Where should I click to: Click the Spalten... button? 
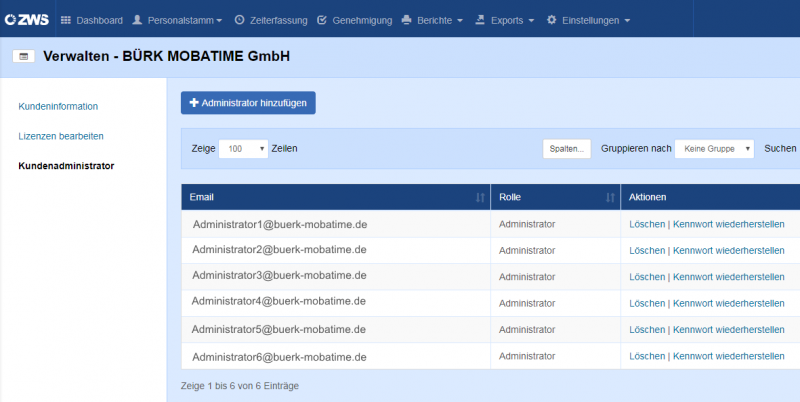pyautogui.click(x=567, y=149)
